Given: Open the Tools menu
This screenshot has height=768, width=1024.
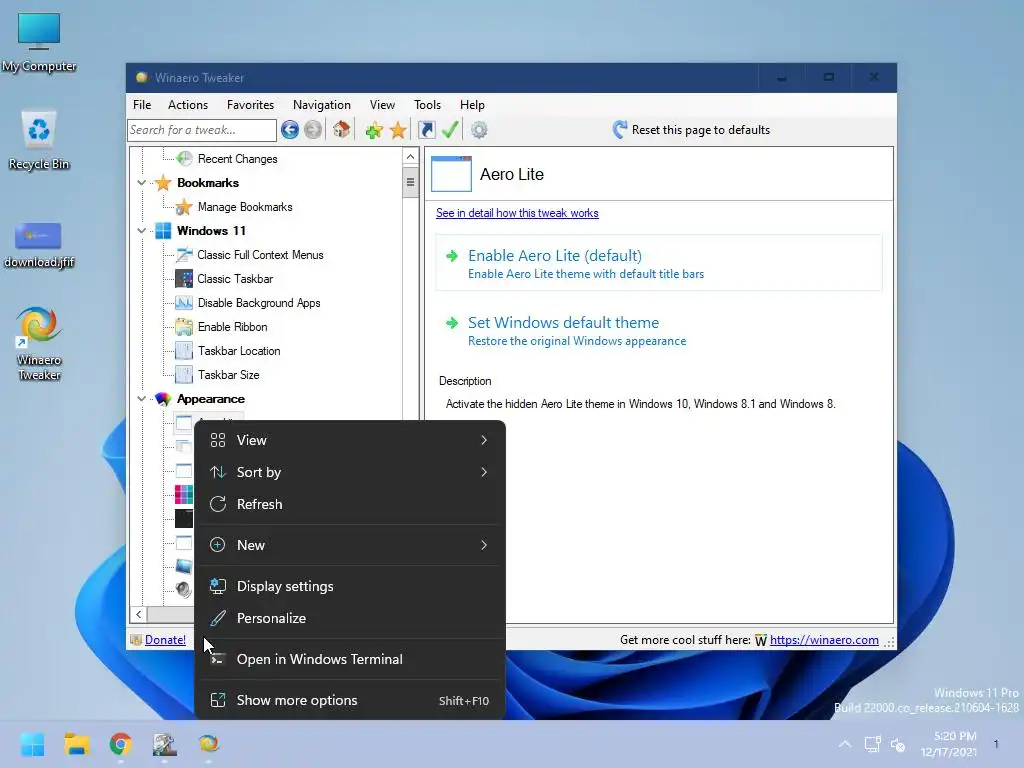Looking at the screenshot, I should (x=427, y=104).
